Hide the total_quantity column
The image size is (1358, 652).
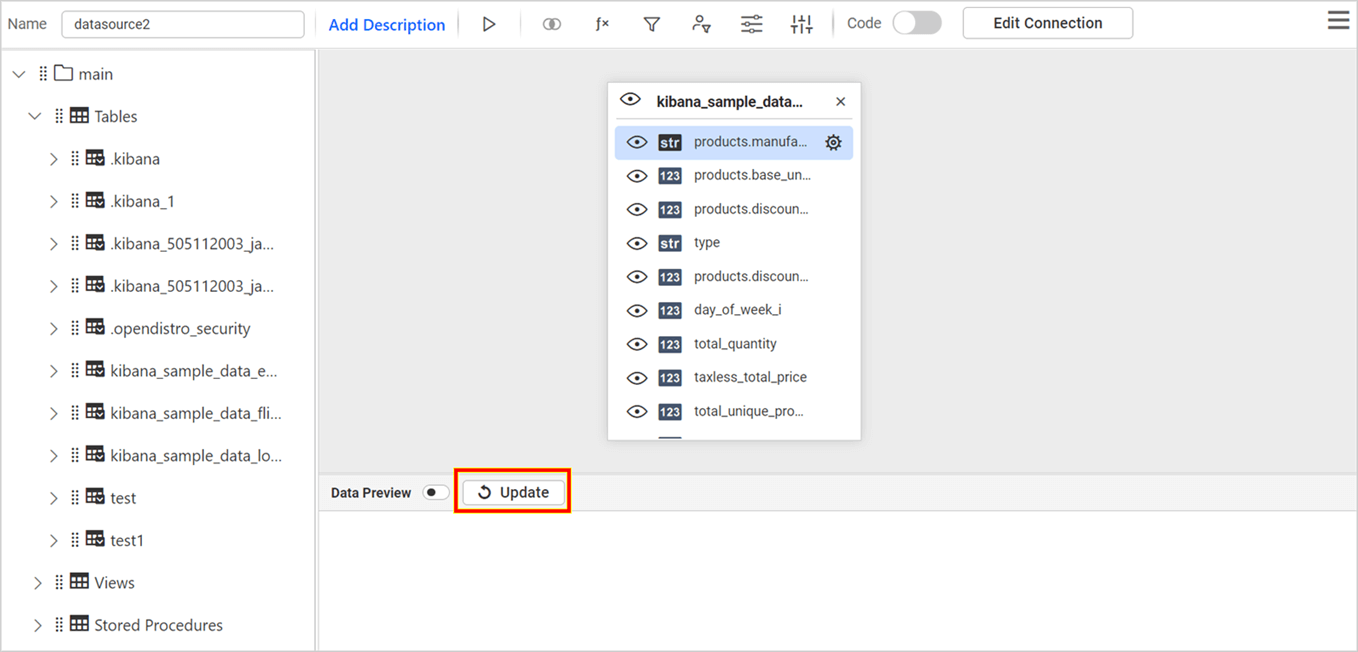coord(637,344)
